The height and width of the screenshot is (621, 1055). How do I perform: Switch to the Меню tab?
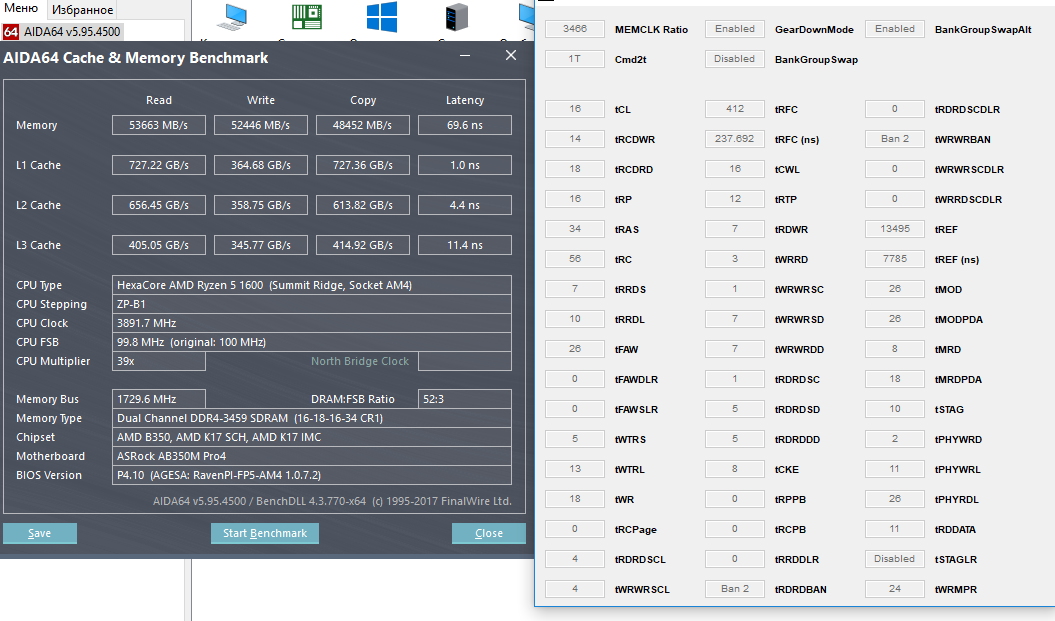pyautogui.click(x=21, y=9)
